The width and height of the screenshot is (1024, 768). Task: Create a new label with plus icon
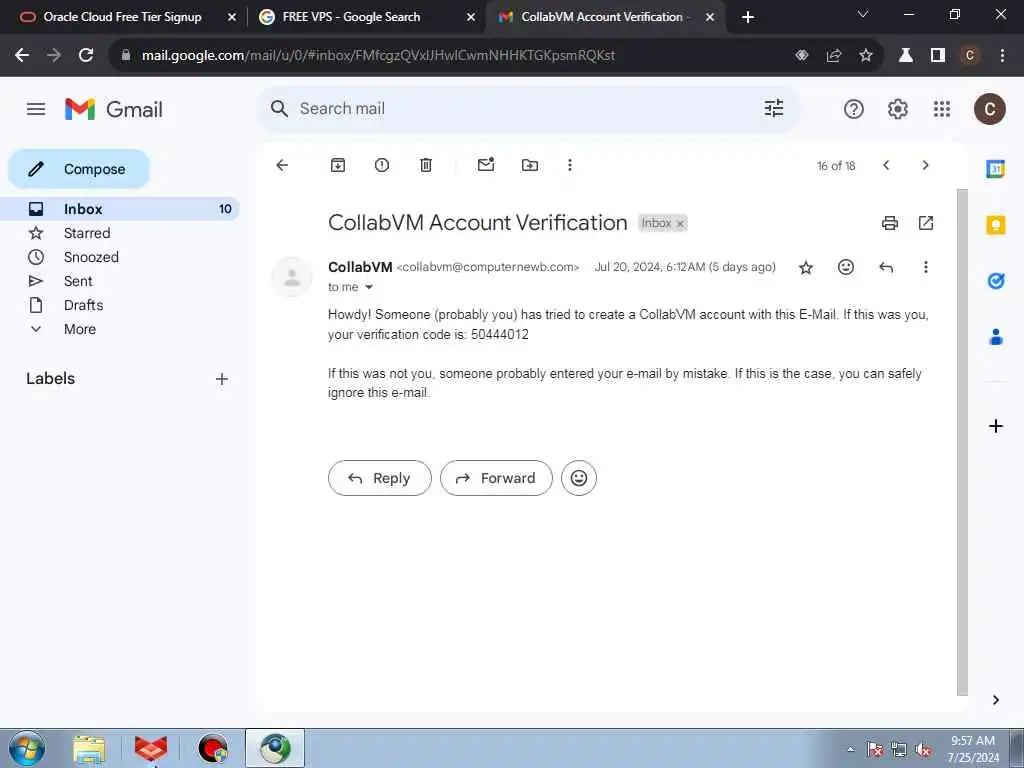click(x=222, y=379)
